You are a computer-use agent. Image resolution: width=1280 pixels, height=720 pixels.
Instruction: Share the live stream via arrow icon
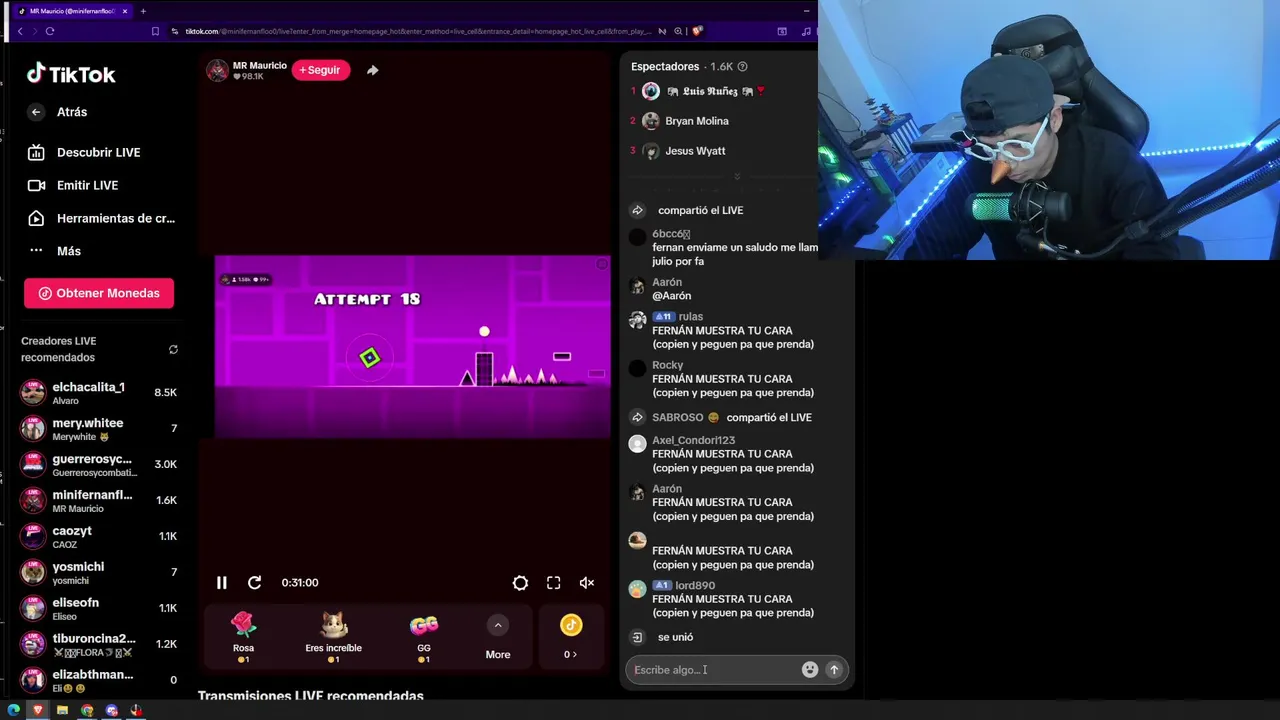tap(372, 70)
